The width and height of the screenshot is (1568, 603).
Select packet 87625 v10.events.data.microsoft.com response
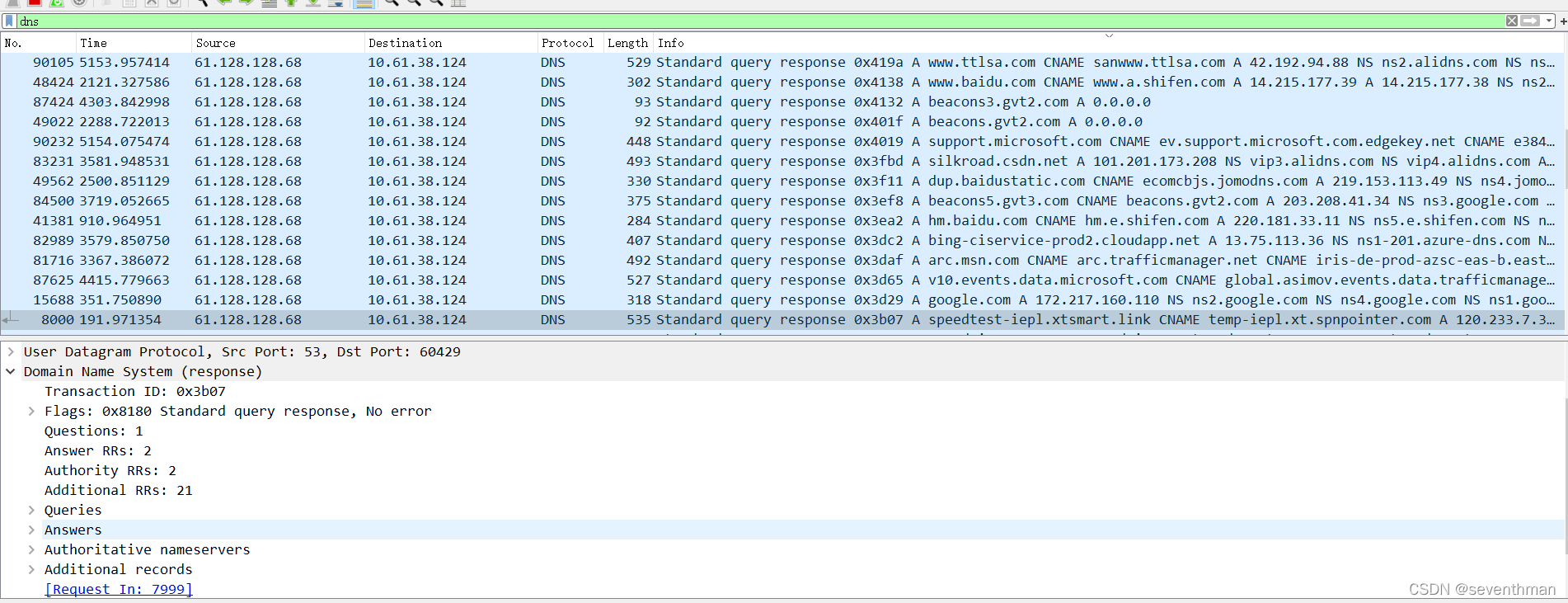point(782,280)
